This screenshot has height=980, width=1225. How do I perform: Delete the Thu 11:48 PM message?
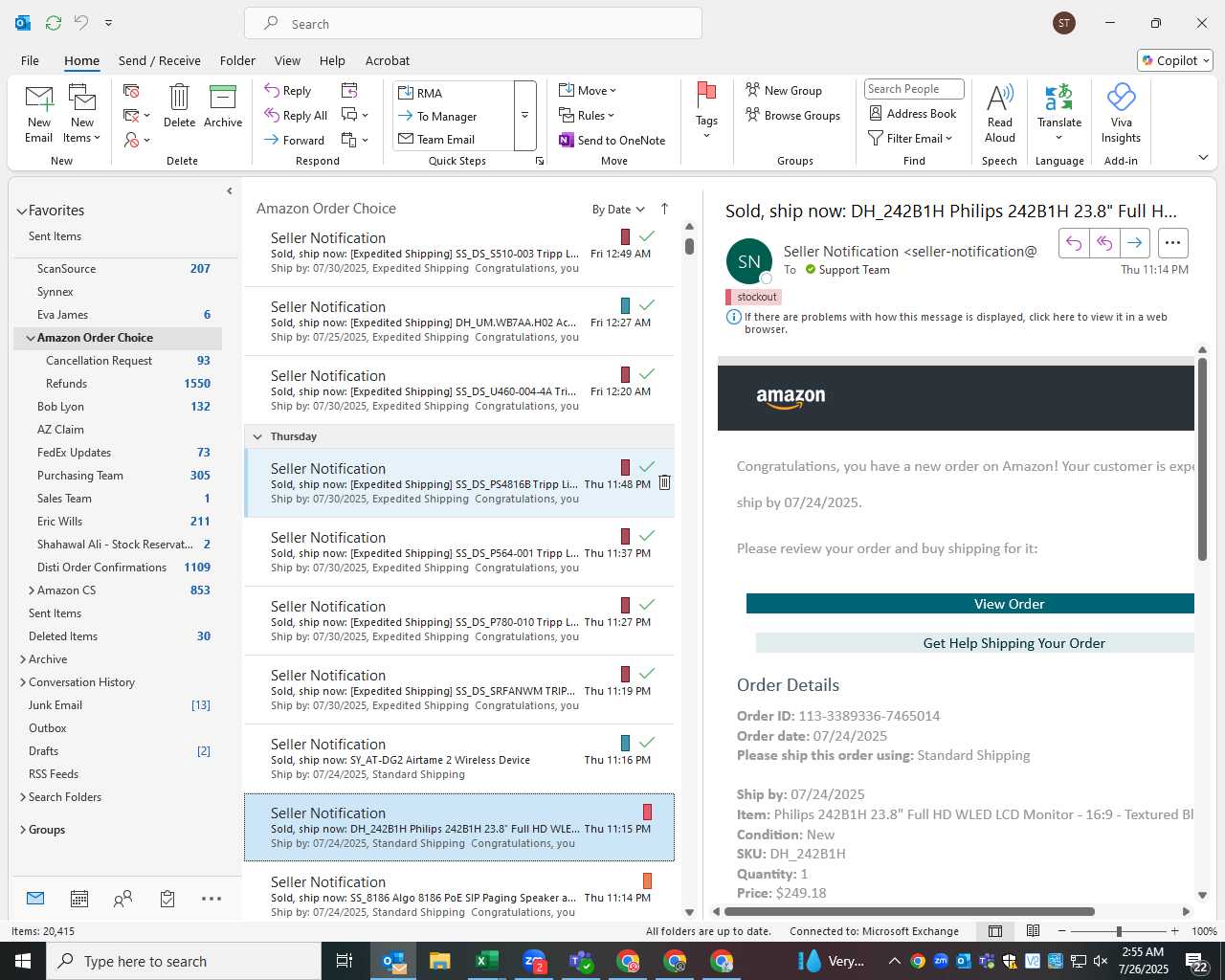664,482
